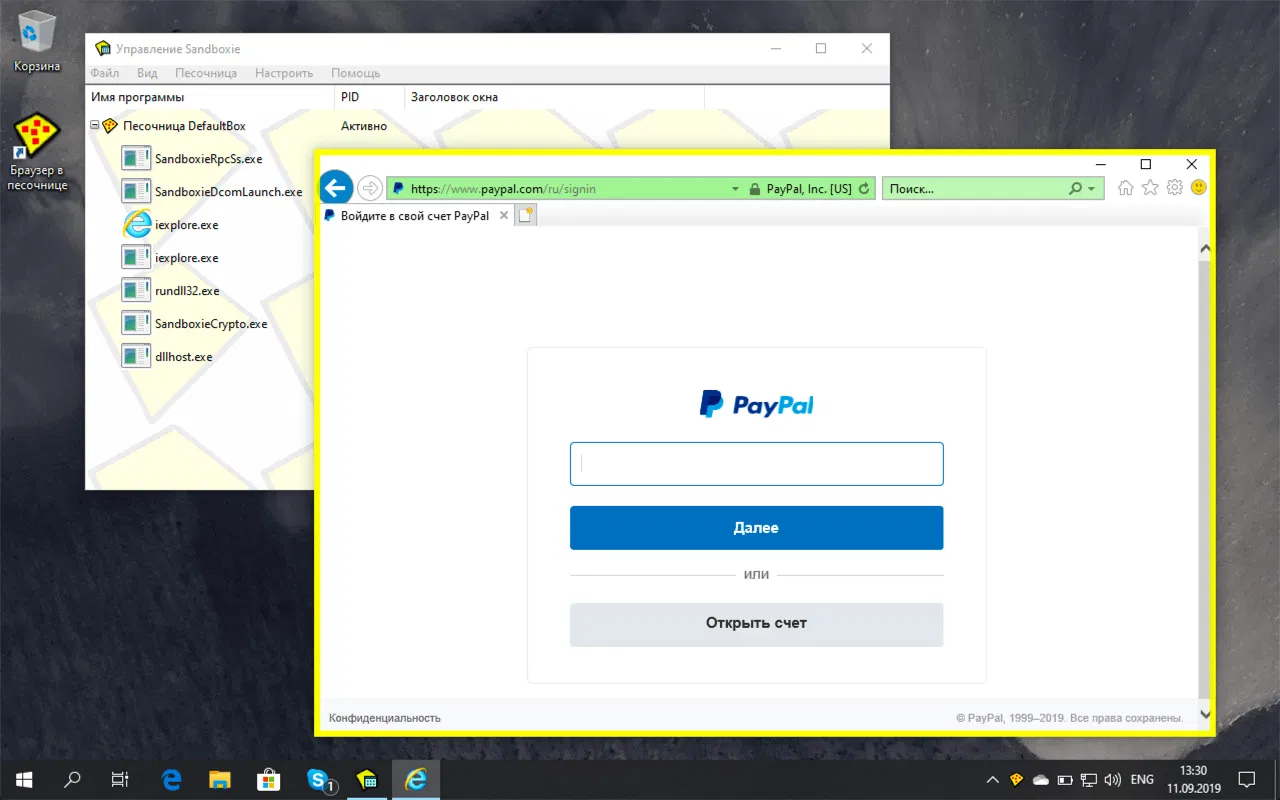Screen dimensions: 1280x800
Task: Click the ENG language indicator
Action: tap(1142, 780)
